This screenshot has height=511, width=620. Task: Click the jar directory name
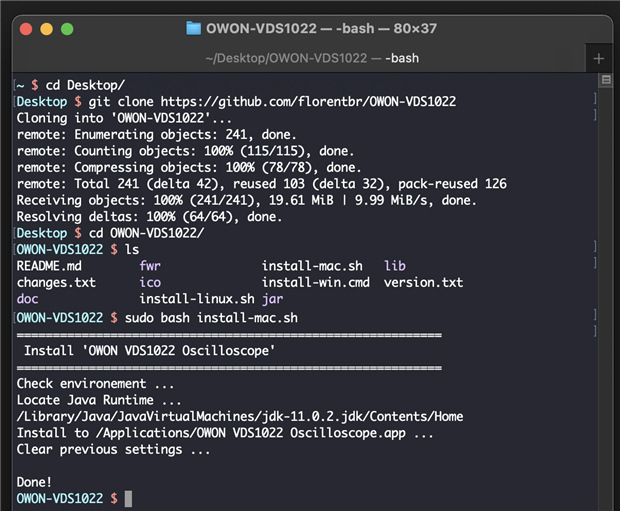coord(273,299)
